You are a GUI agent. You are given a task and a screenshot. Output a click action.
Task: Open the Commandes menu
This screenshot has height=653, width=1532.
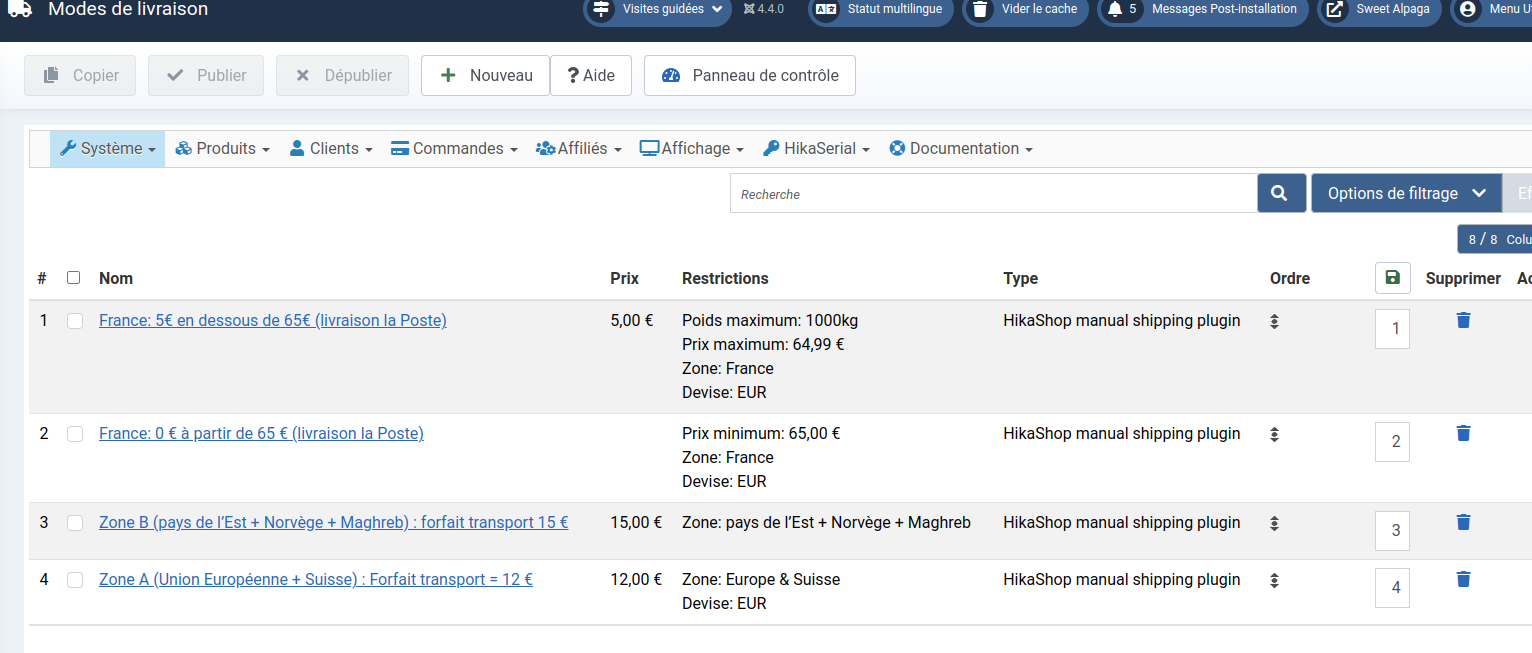click(454, 149)
